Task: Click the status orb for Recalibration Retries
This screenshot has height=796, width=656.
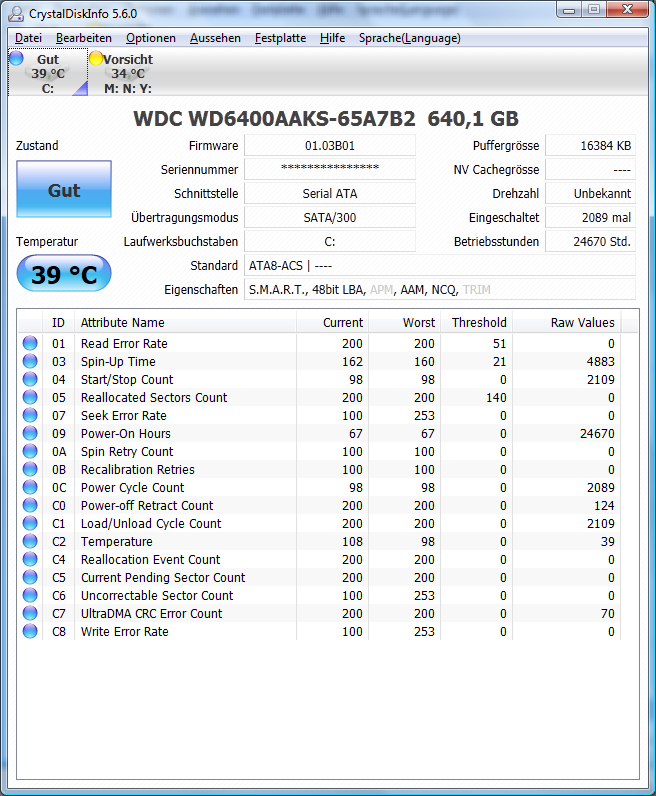Action: [x=30, y=469]
